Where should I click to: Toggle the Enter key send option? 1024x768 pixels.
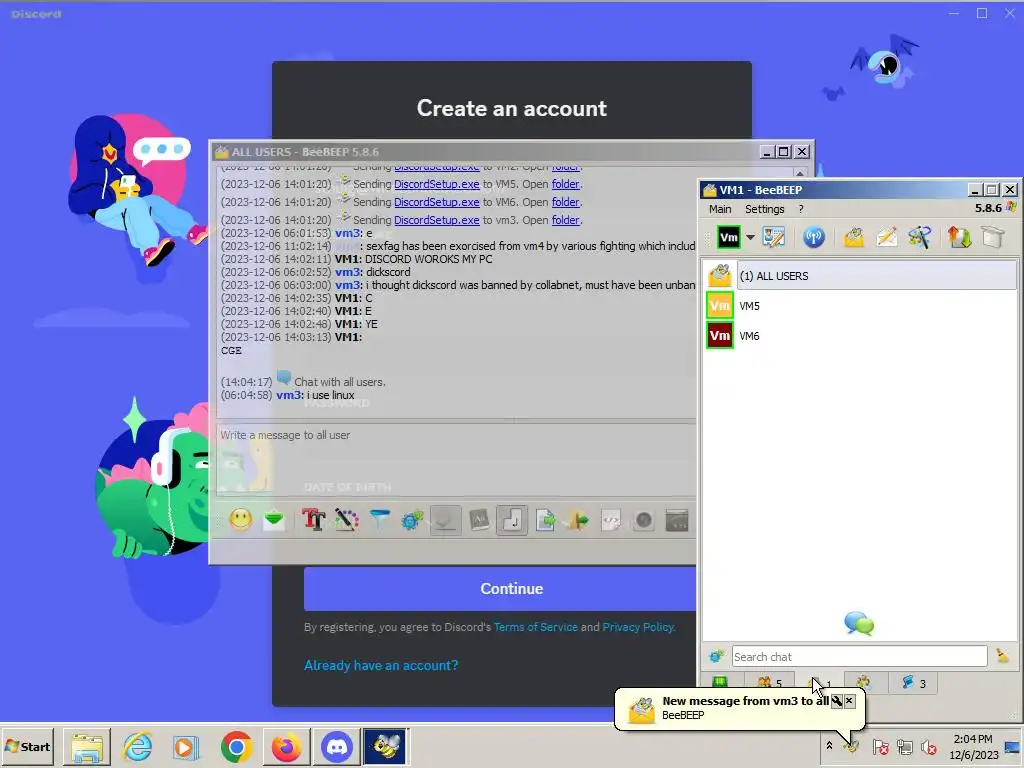tap(512, 520)
